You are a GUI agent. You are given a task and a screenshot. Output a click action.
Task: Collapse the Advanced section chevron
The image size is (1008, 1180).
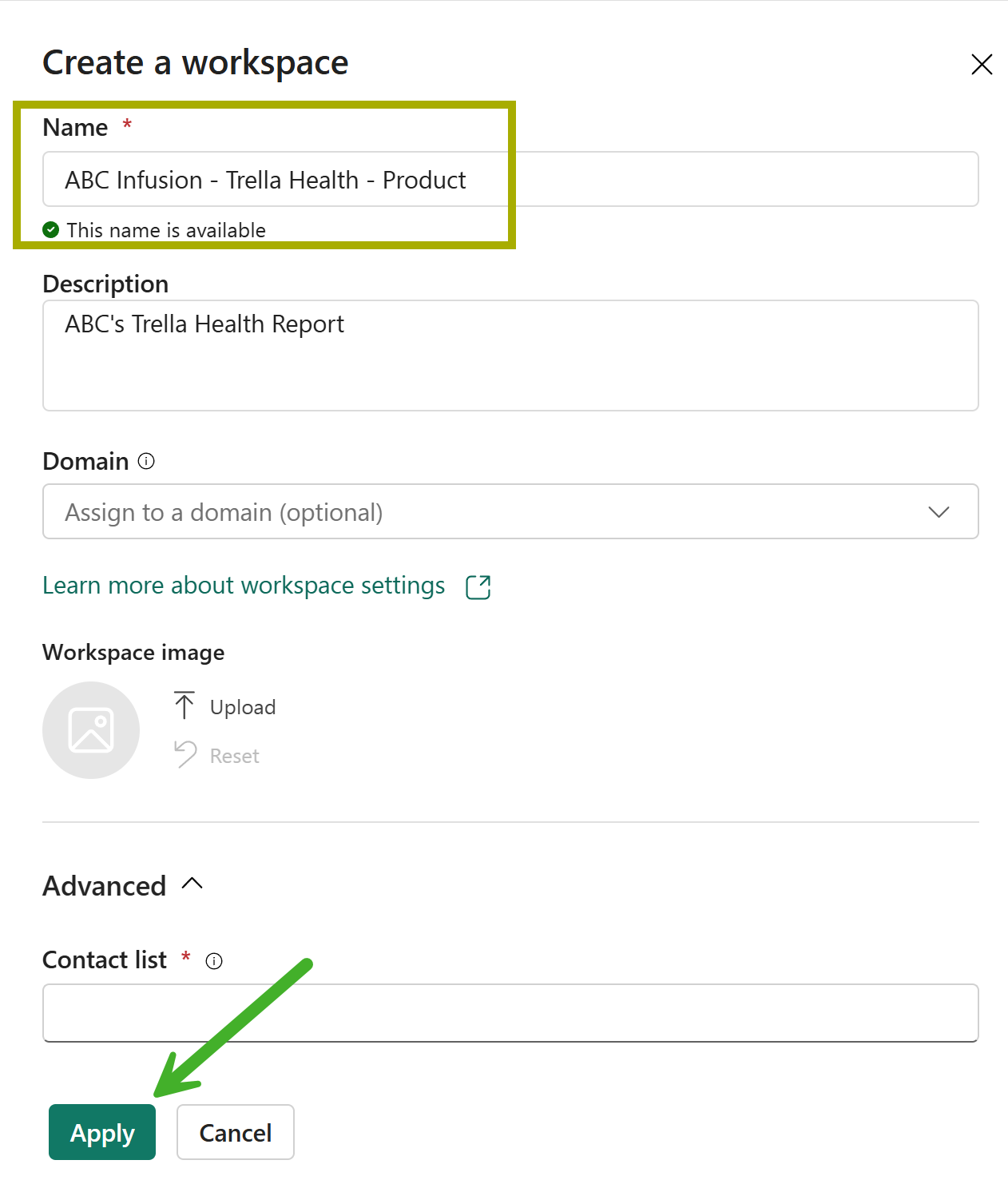(x=192, y=884)
